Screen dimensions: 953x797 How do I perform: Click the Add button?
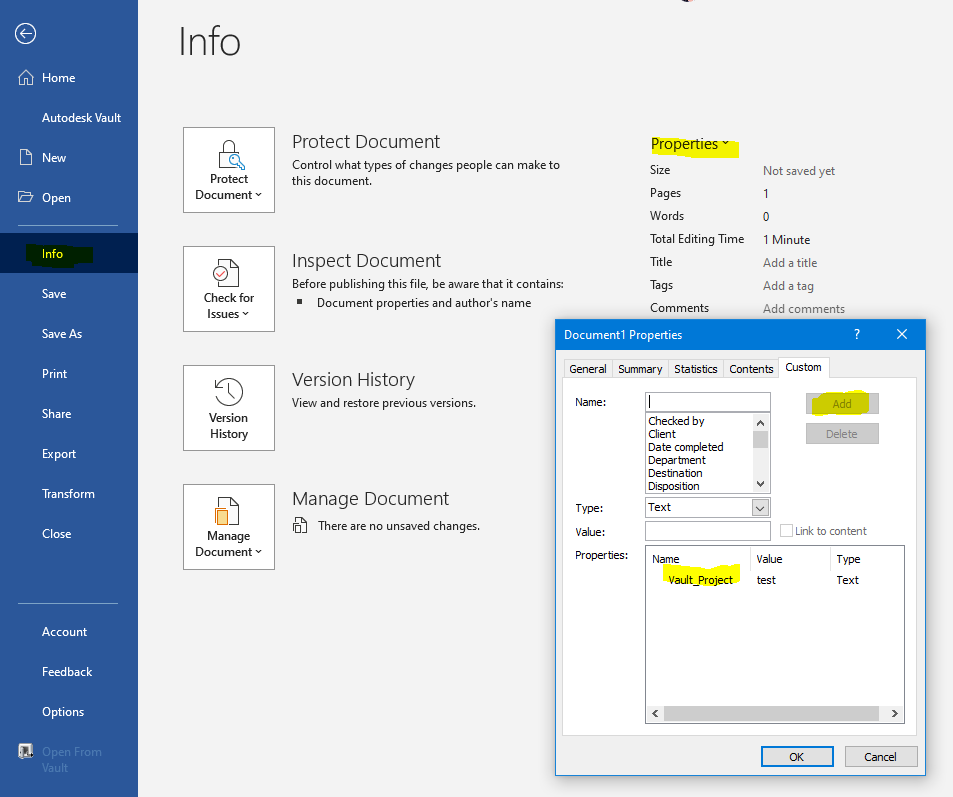coord(841,403)
